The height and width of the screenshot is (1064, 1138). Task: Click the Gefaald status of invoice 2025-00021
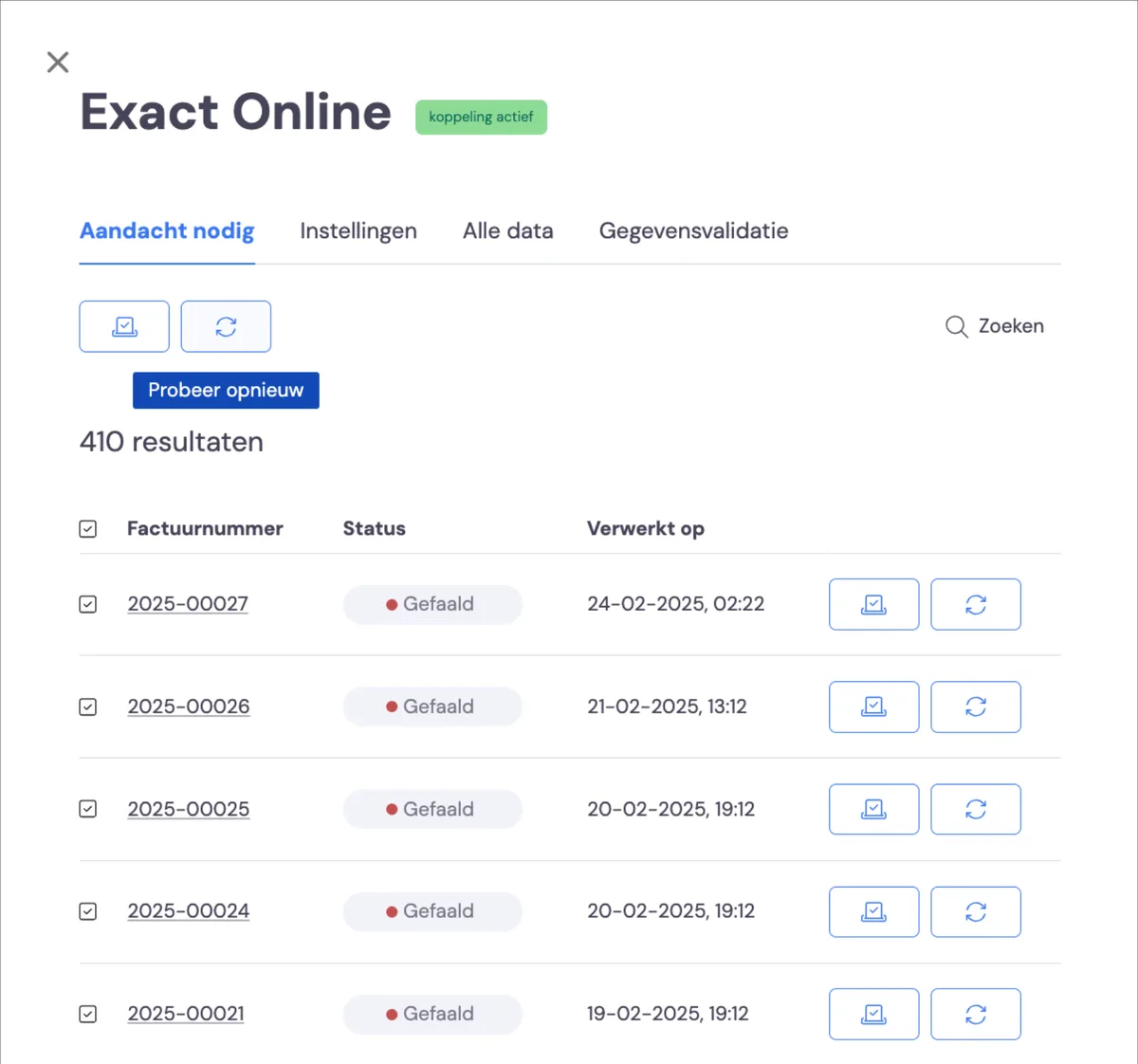(x=432, y=1014)
